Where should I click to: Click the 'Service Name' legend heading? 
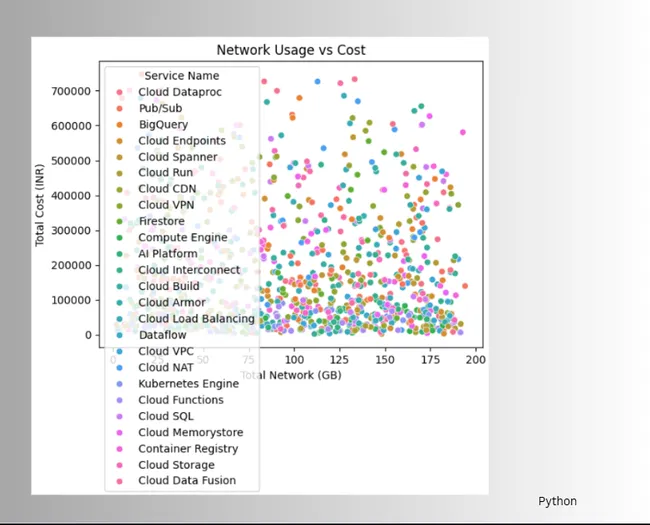(182, 76)
